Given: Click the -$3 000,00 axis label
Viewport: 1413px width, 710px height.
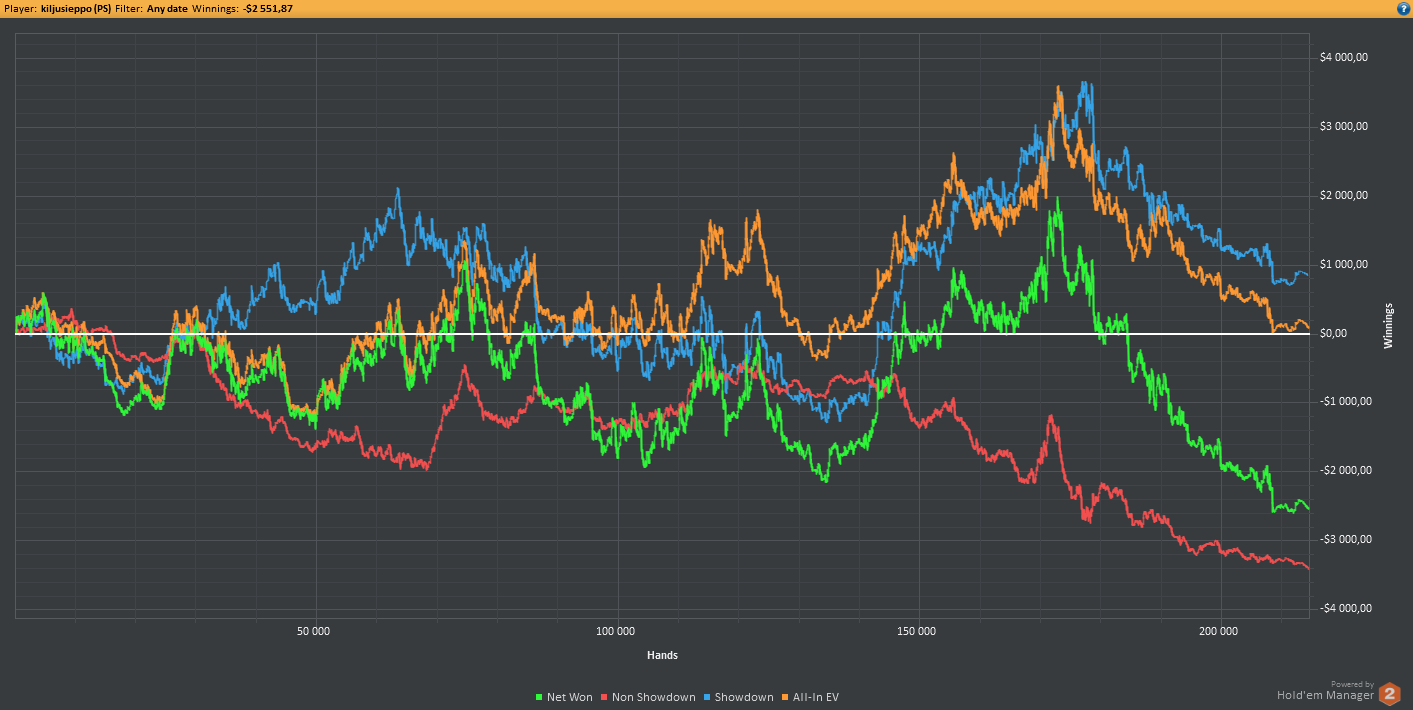Looking at the screenshot, I should (x=1347, y=540).
